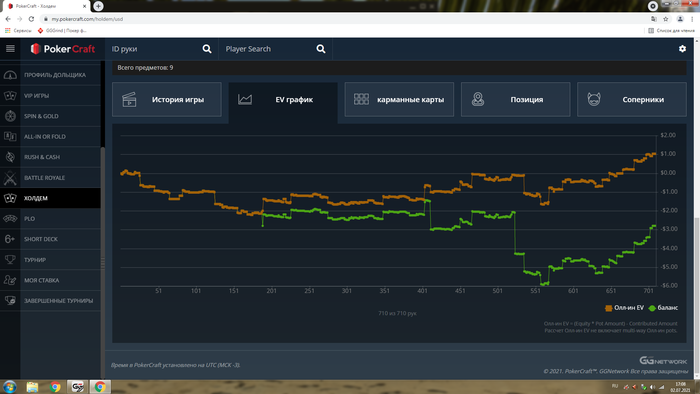This screenshot has width=700, height=394.
Task: Open the hamburger menu icon
Action: coord(10,49)
